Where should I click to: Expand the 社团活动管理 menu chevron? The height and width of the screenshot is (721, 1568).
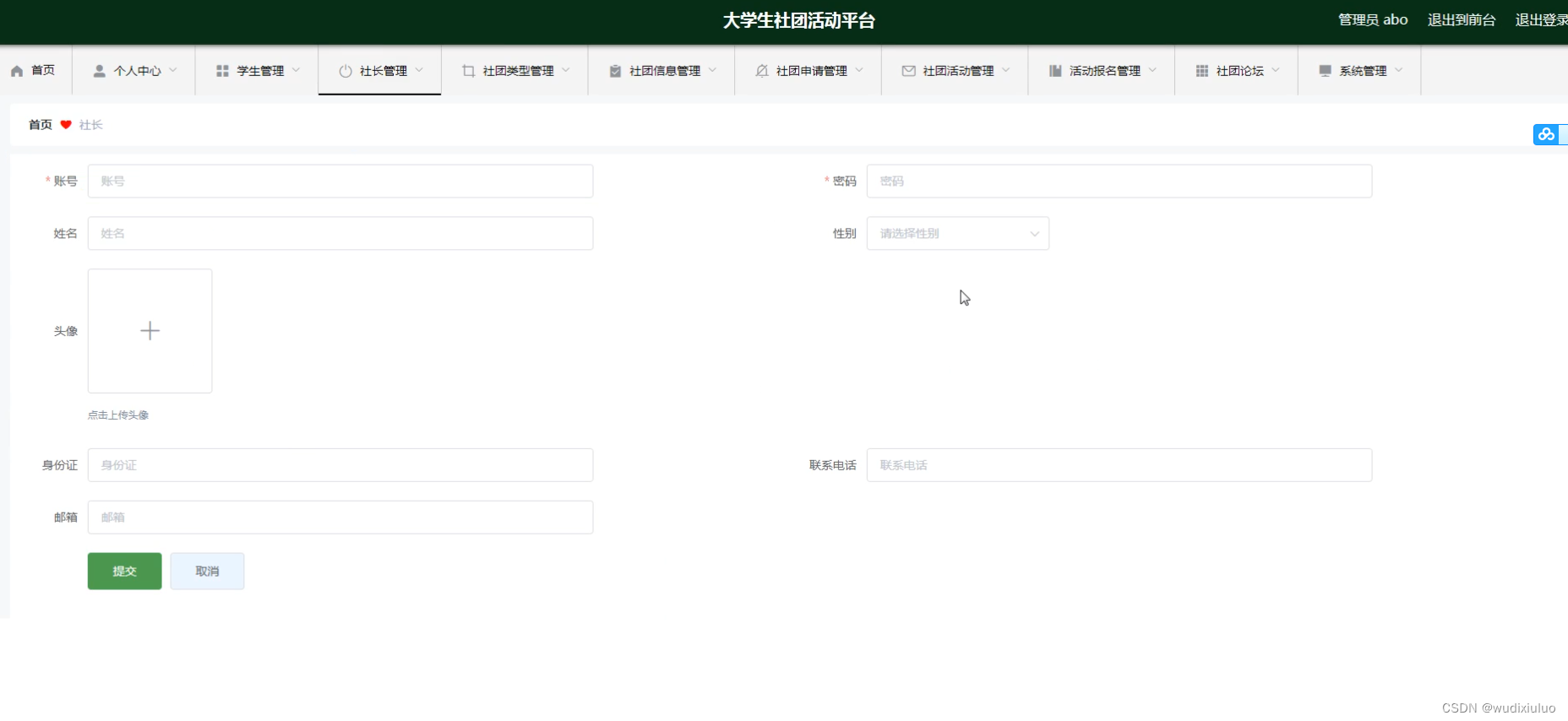[1005, 70]
